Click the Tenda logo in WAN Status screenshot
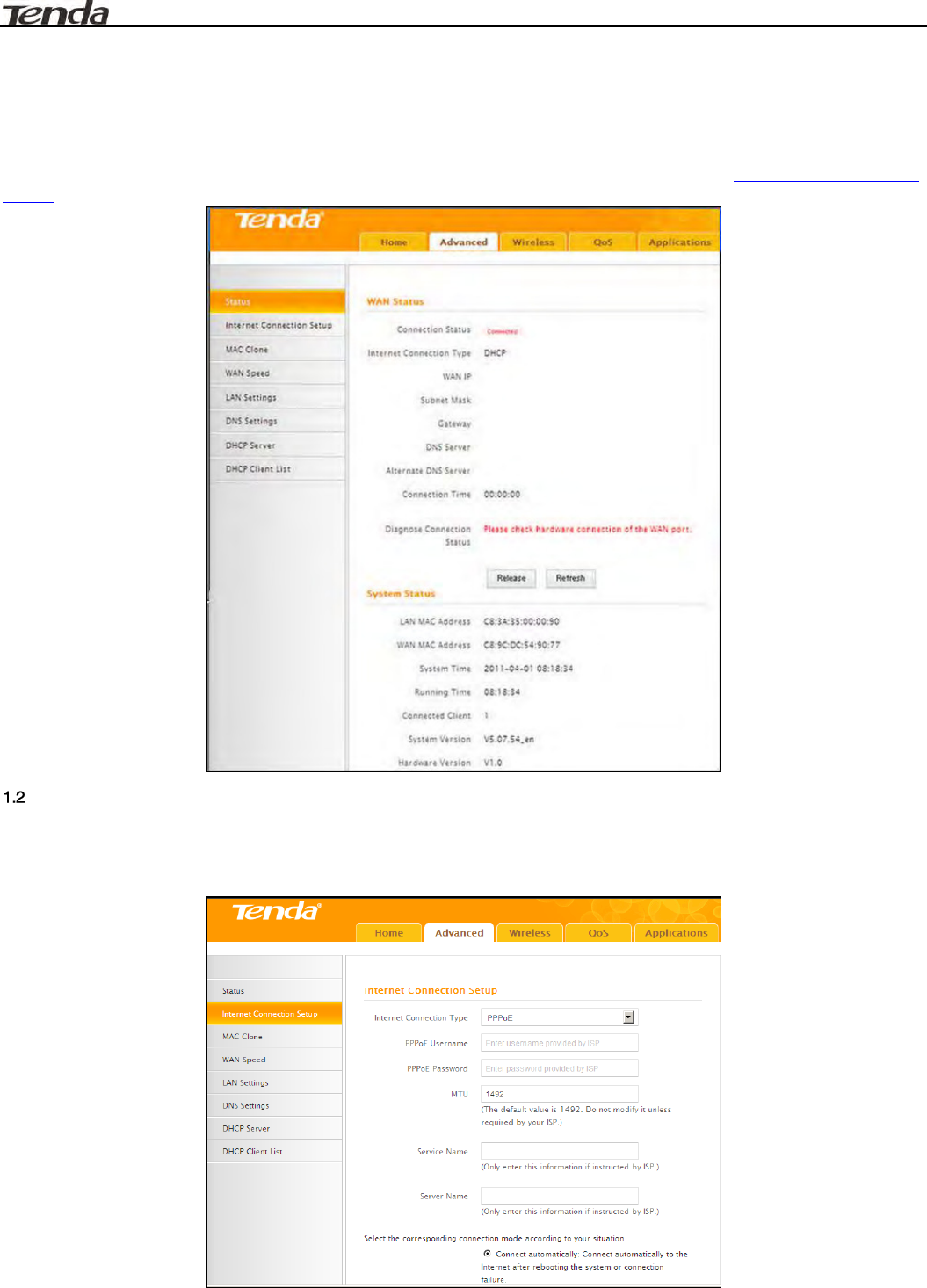The width and height of the screenshot is (927, 1288). tap(279, 219)
